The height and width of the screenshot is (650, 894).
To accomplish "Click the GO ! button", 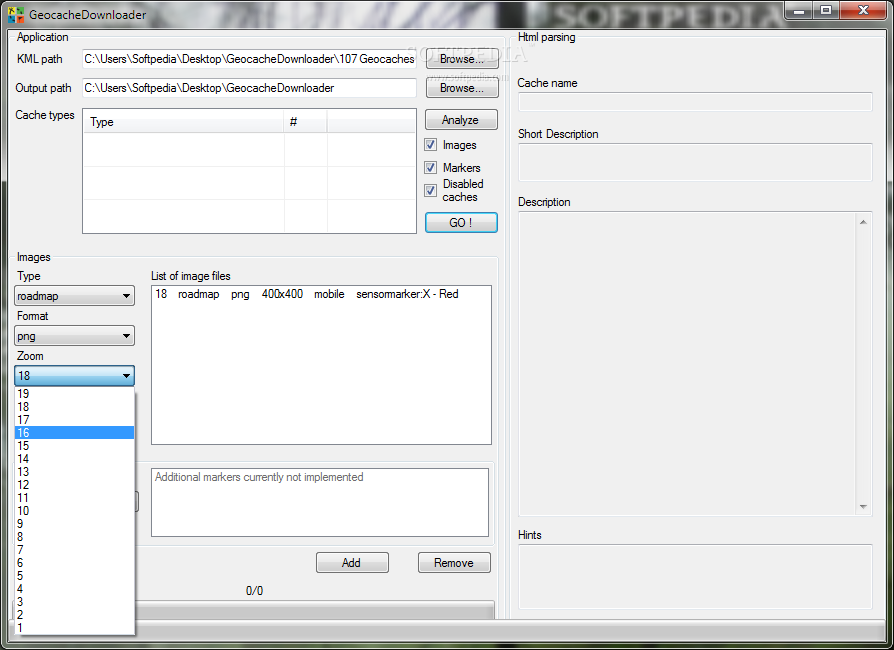I will click(x=461, y=223).
